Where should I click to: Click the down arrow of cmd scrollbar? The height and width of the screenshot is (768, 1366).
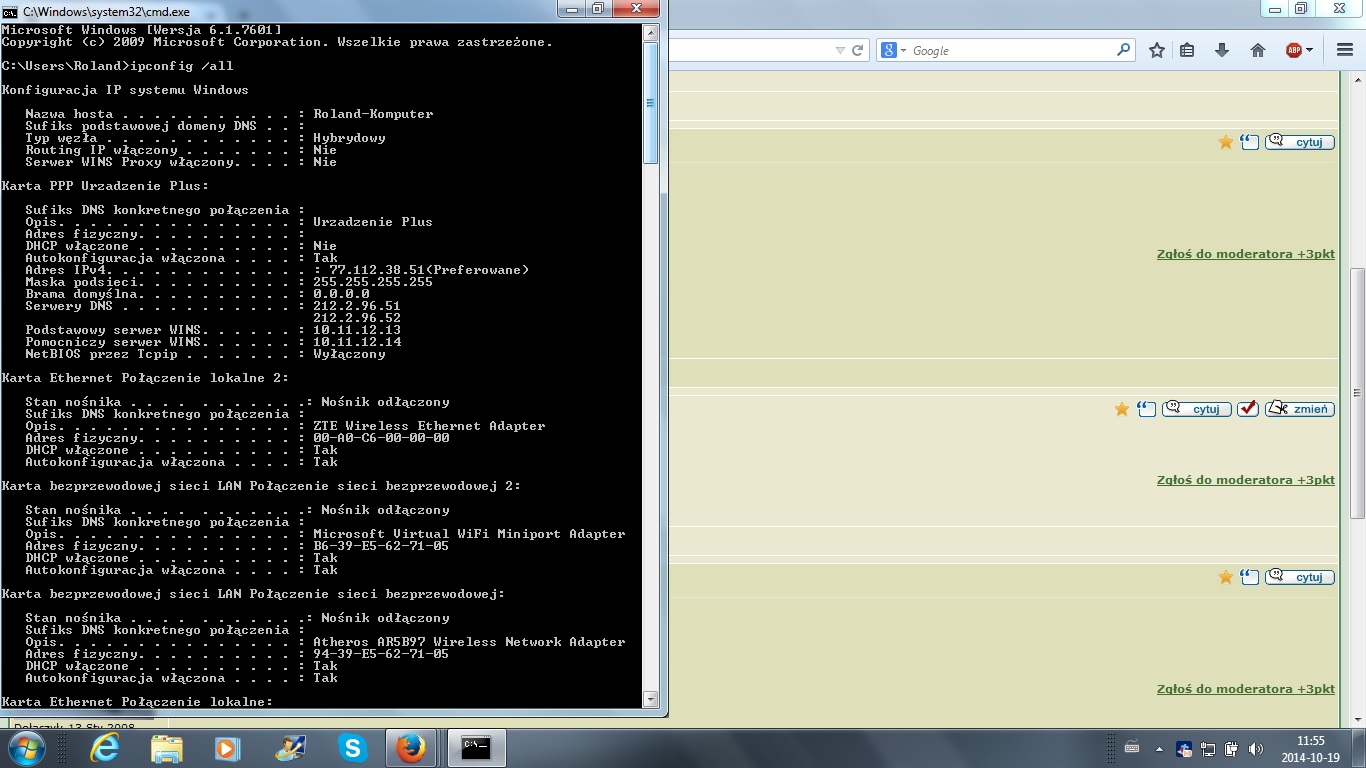coord(650,699)
